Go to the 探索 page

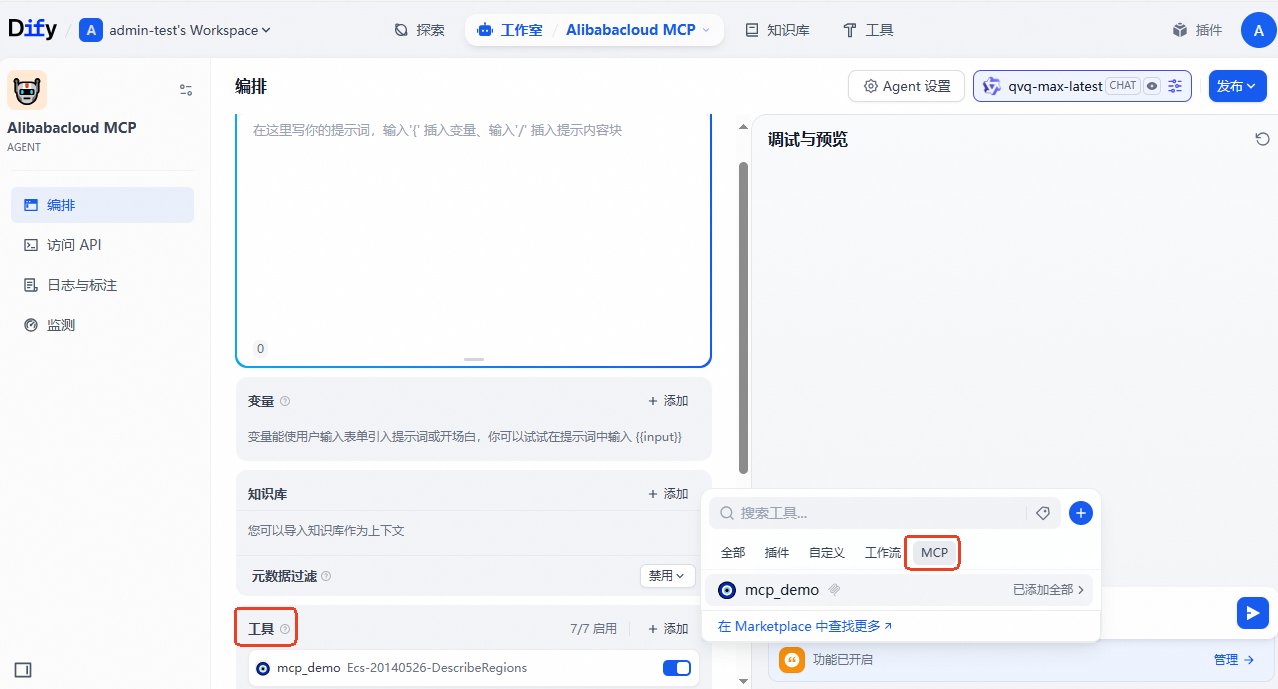click(x=420, y=30)
